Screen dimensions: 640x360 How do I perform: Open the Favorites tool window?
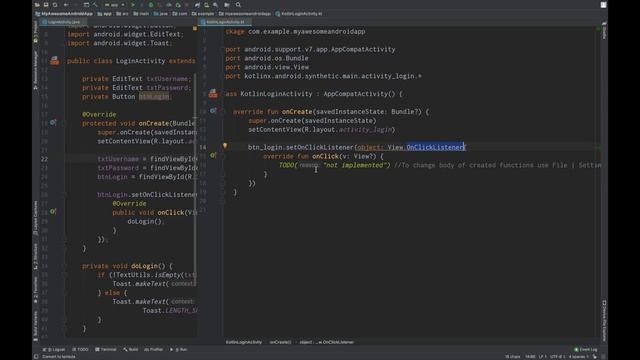pos(36,291)
